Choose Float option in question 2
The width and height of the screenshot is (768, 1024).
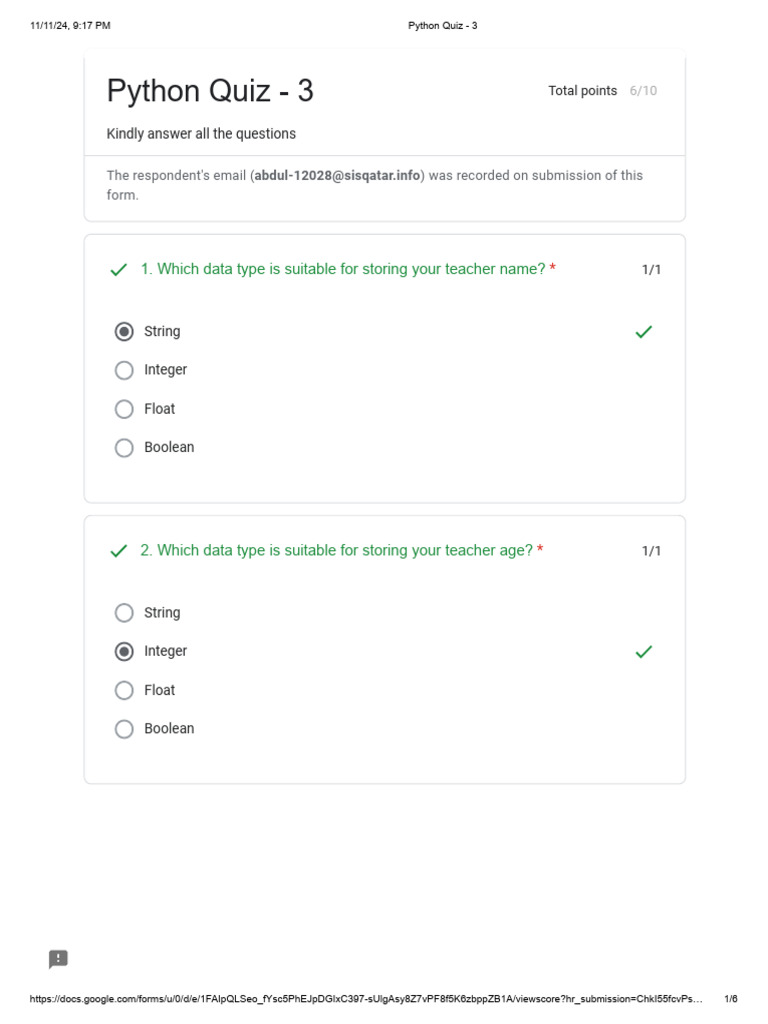pos(124,690)
